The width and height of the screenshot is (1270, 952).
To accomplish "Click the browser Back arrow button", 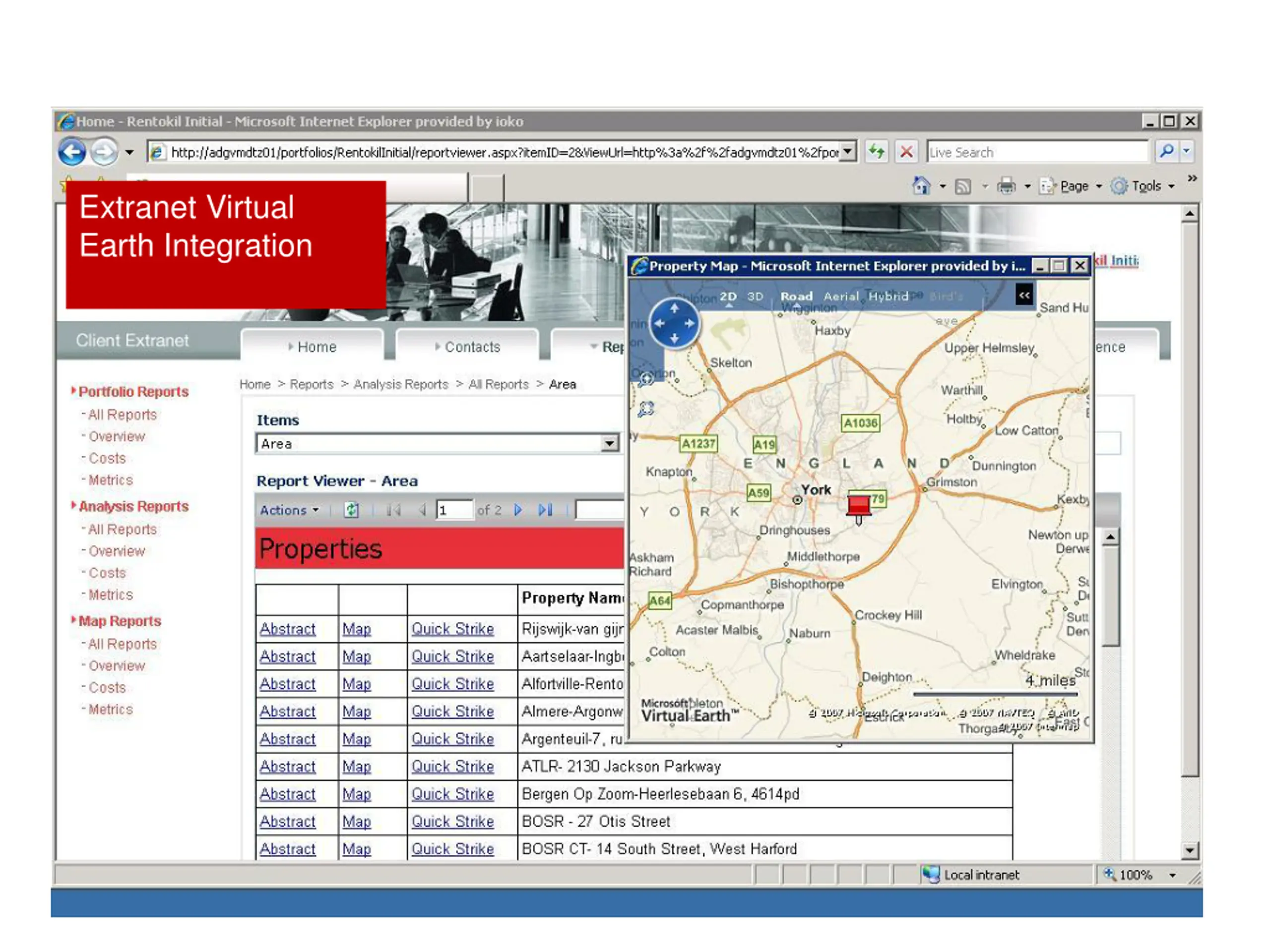I will click(72, 152).
